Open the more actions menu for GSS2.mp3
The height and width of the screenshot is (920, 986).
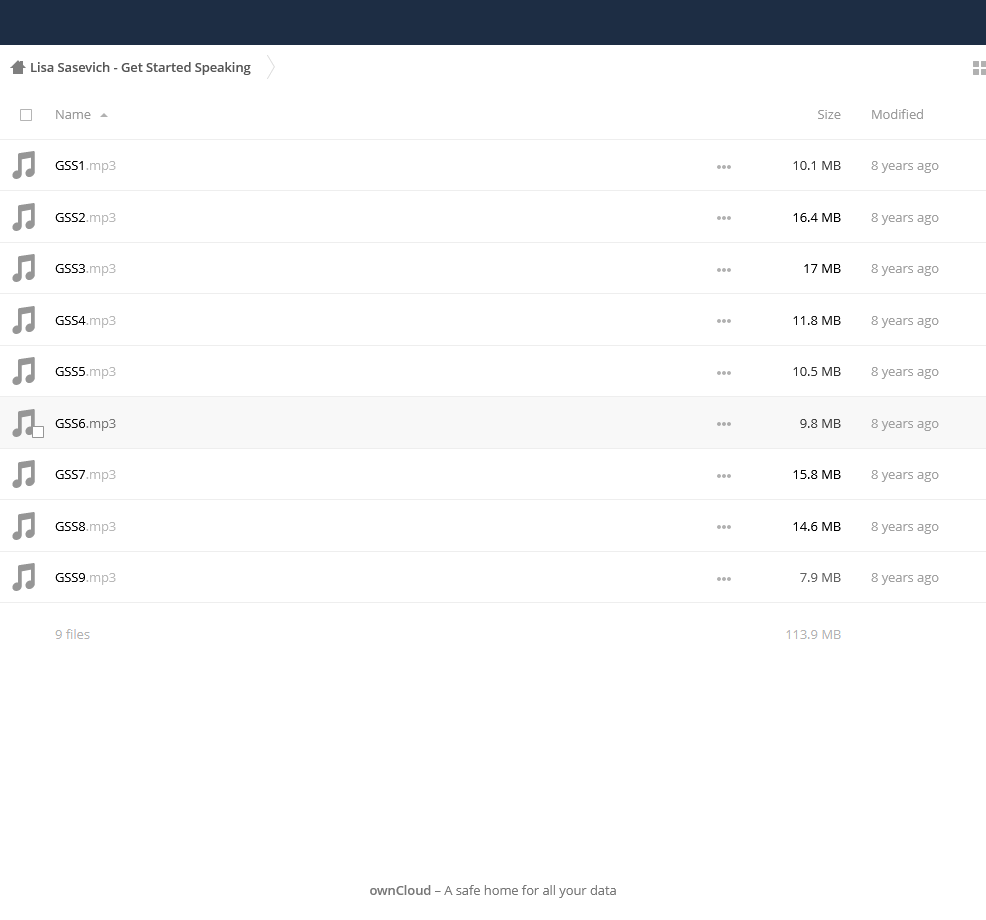point(724,218)
